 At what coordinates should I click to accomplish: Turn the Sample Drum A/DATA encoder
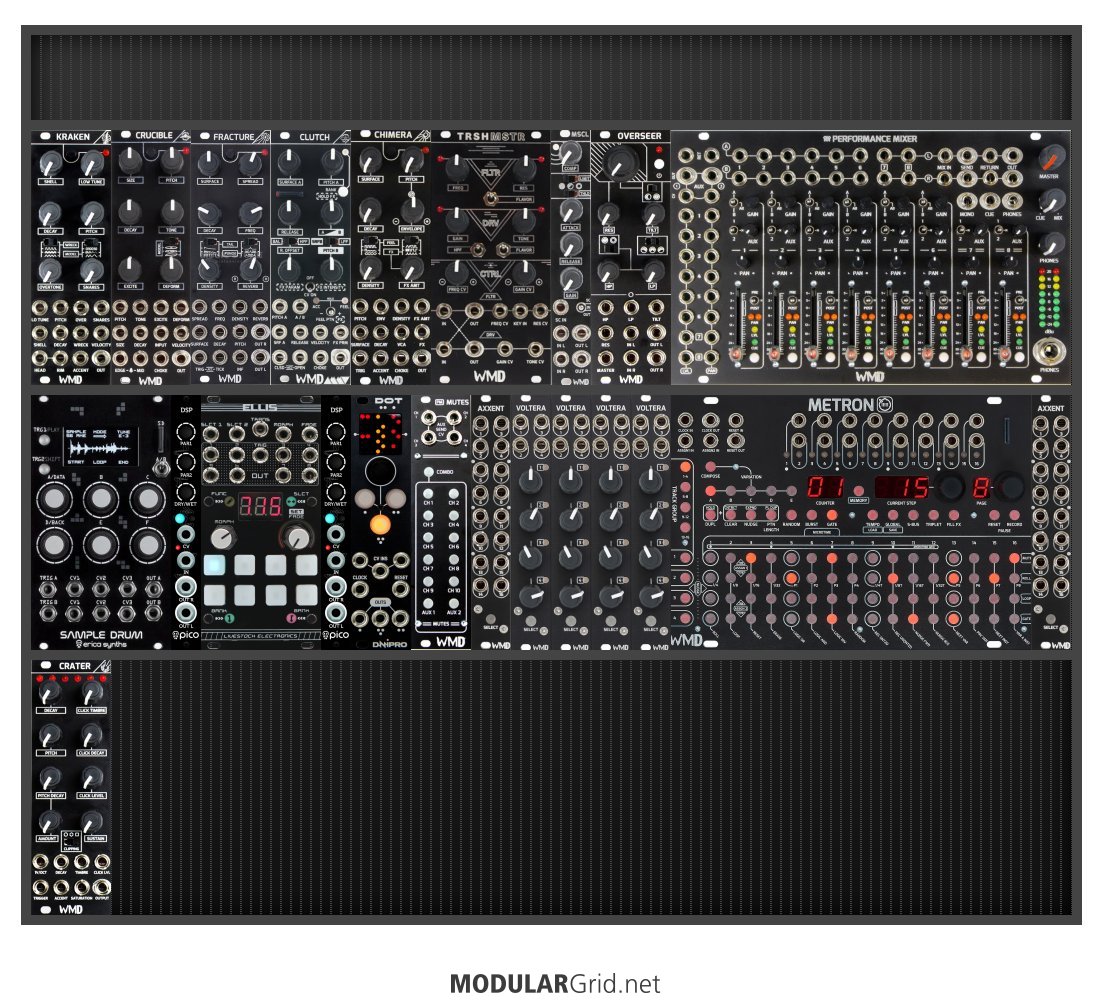pyautogui.click(x=55, y=500)
